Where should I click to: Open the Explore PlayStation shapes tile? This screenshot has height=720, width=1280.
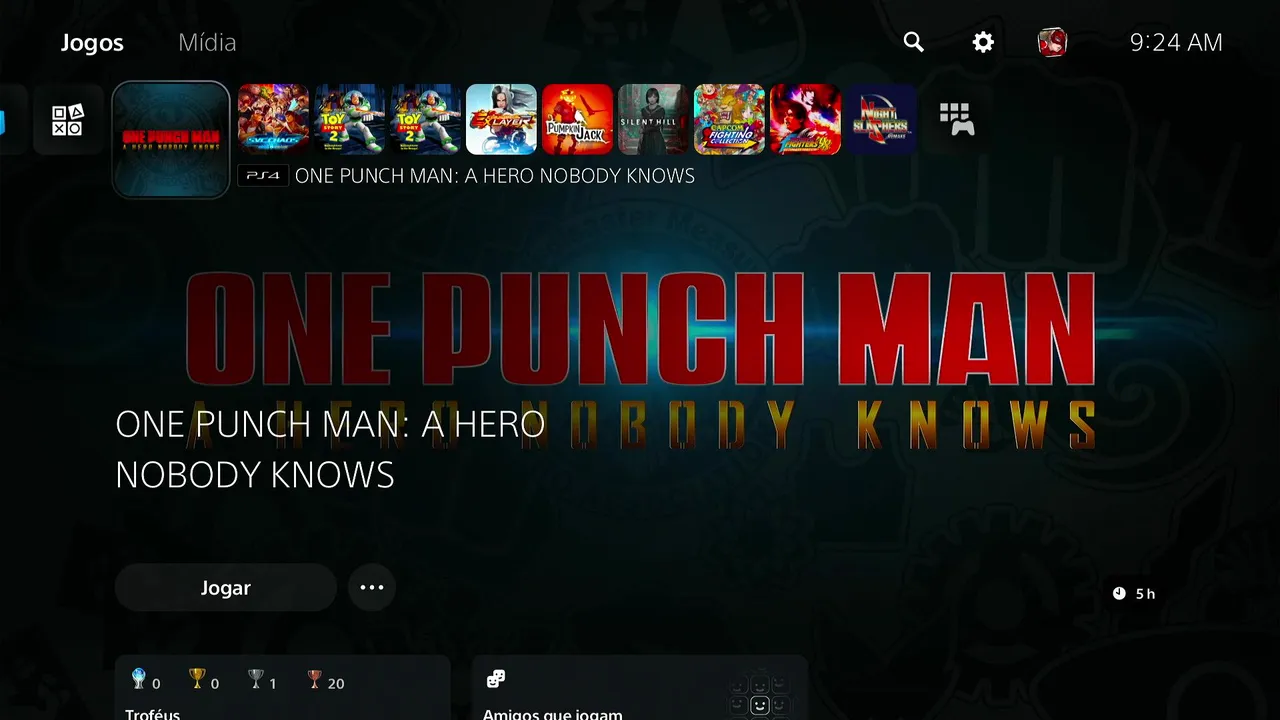[x=68, y=120]
